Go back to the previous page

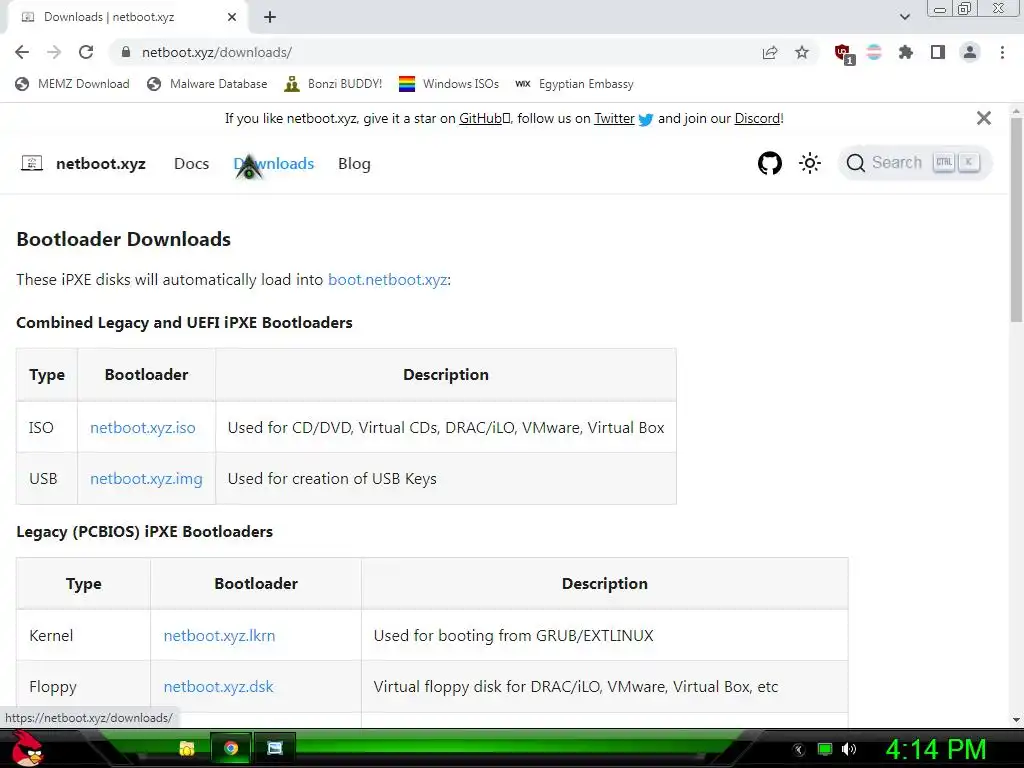[22, 52]
